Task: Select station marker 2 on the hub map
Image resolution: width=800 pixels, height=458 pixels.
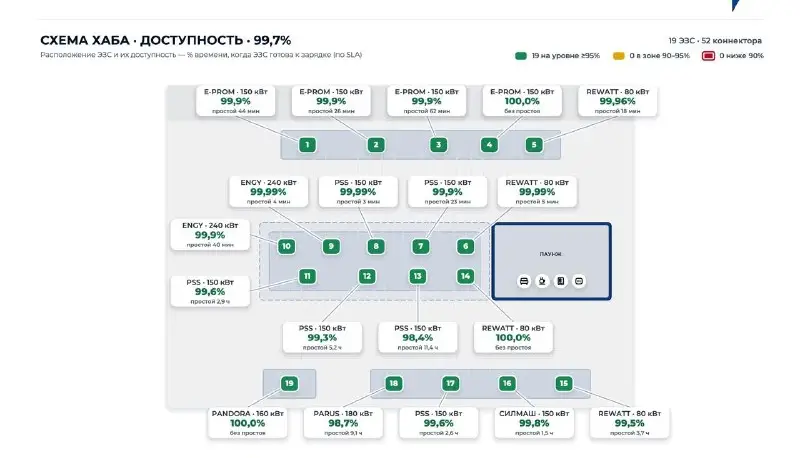Action: (376, 145)
